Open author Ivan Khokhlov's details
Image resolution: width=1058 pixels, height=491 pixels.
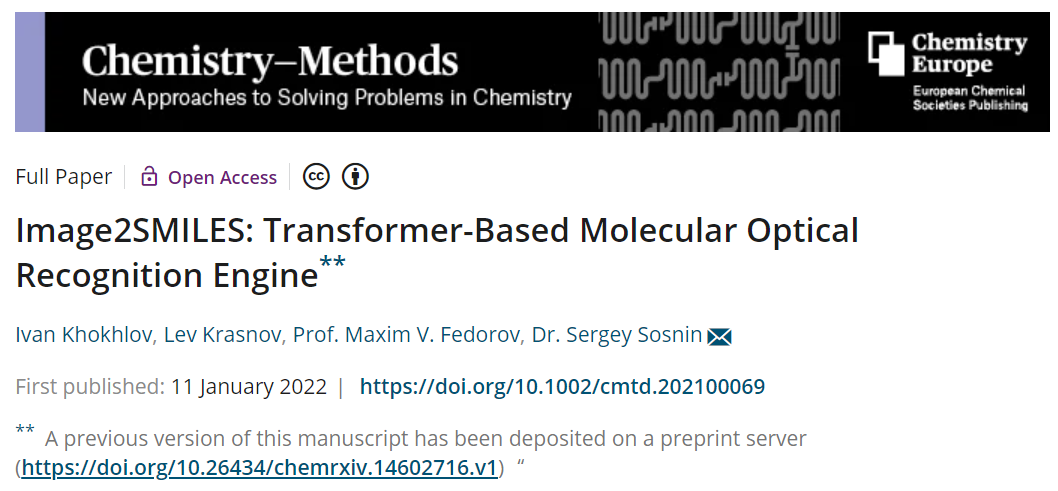pos(84,335)
